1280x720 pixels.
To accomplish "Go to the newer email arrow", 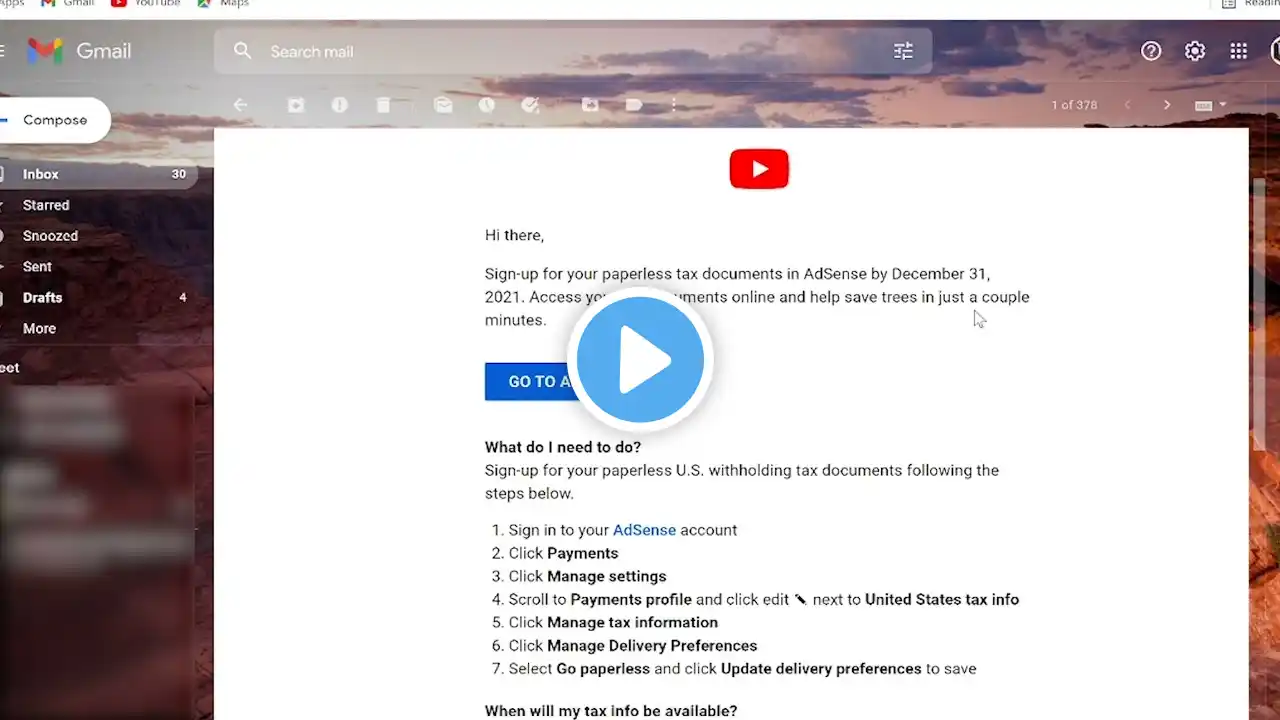I will (x=1129, y=105).
